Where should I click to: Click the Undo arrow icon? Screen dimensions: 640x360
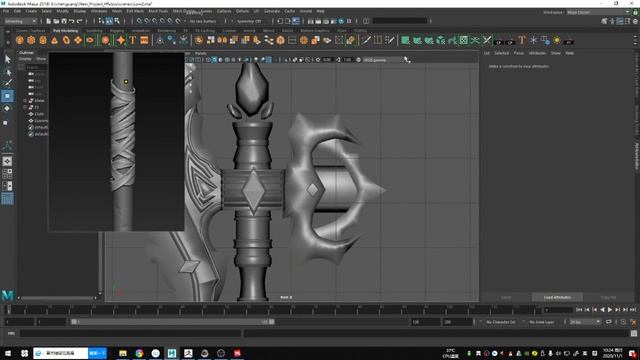point(72,21)
